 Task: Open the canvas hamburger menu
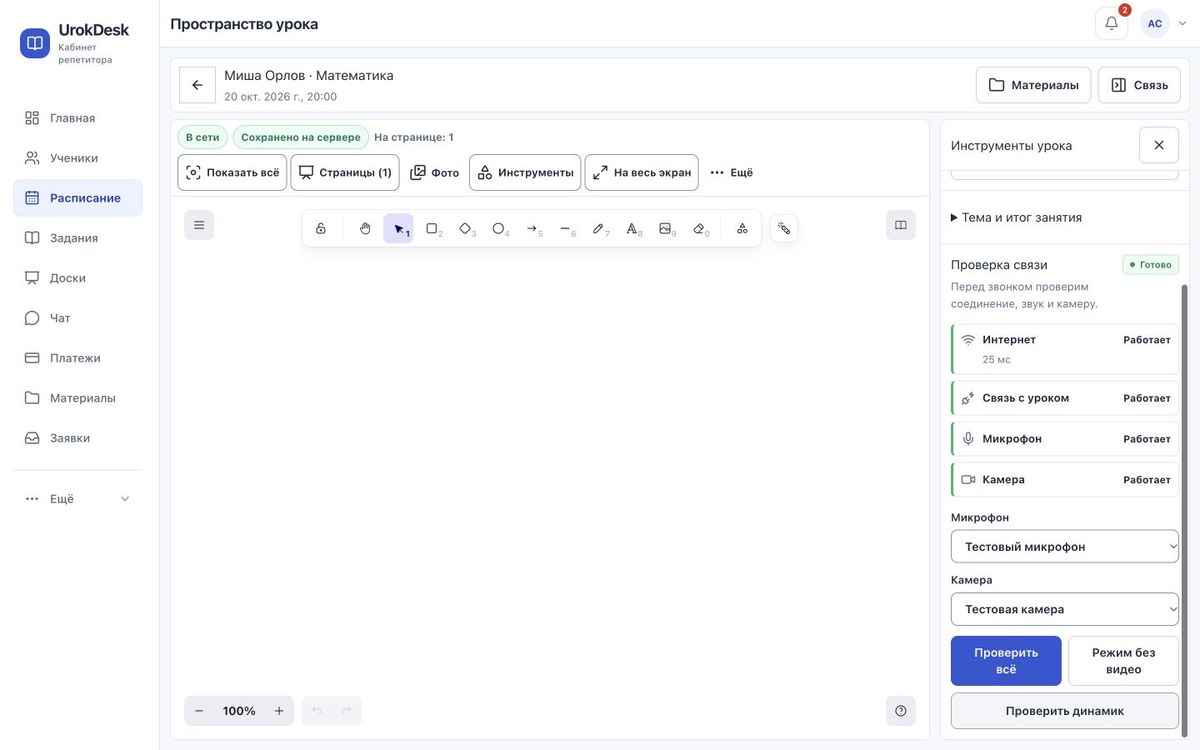[199, 225]
